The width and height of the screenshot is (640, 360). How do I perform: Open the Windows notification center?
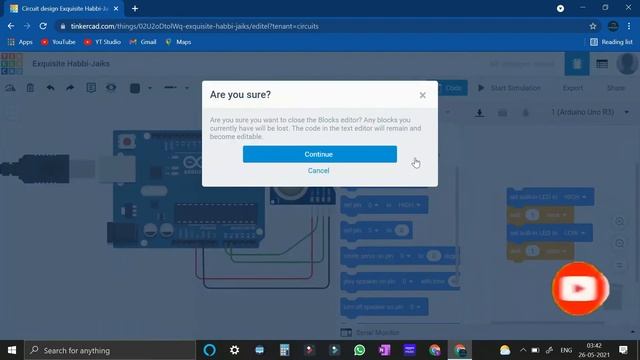(x=623, y=350)
